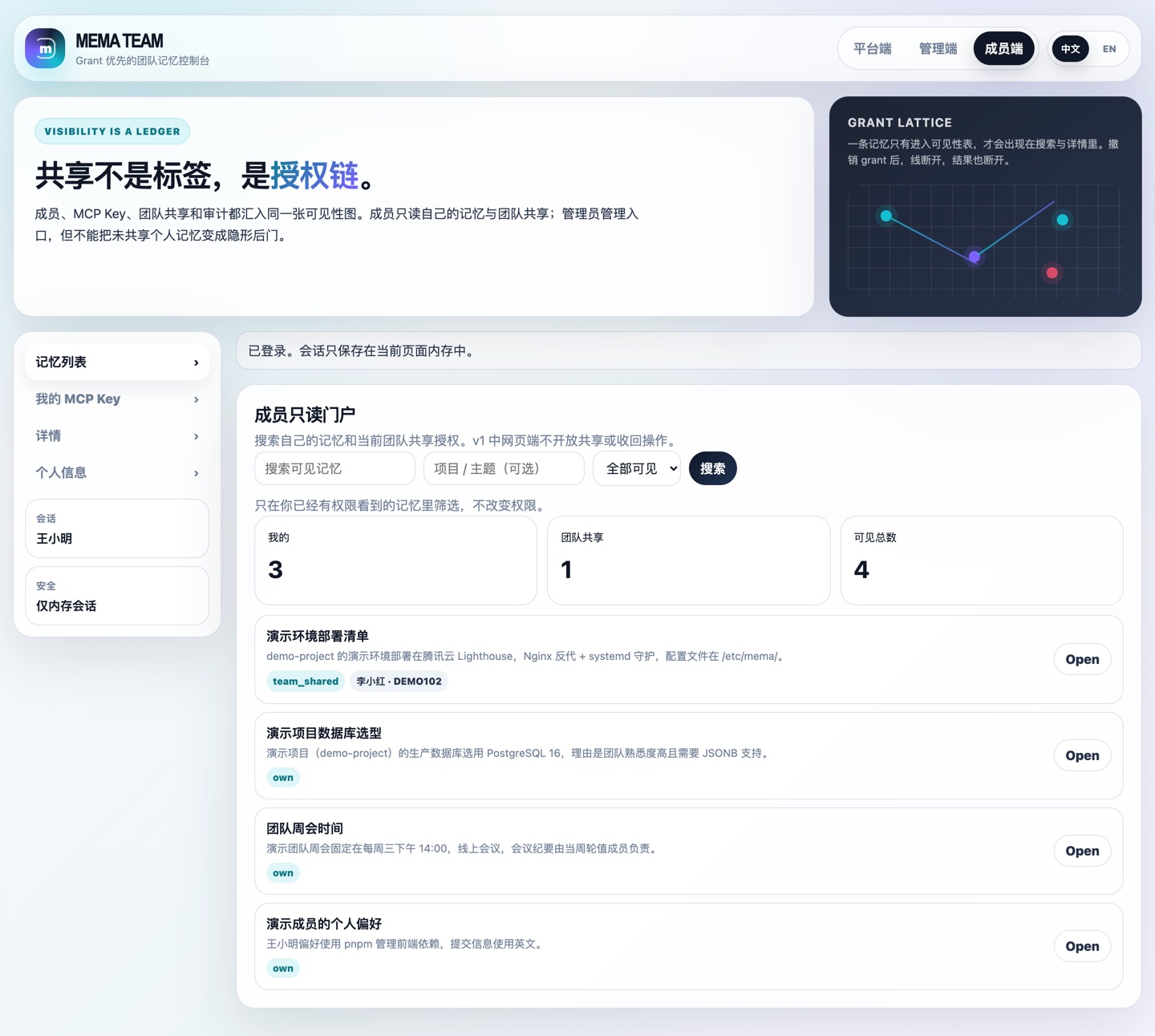
Task: Switch language to 中文
Action: tap(1070, 49)
